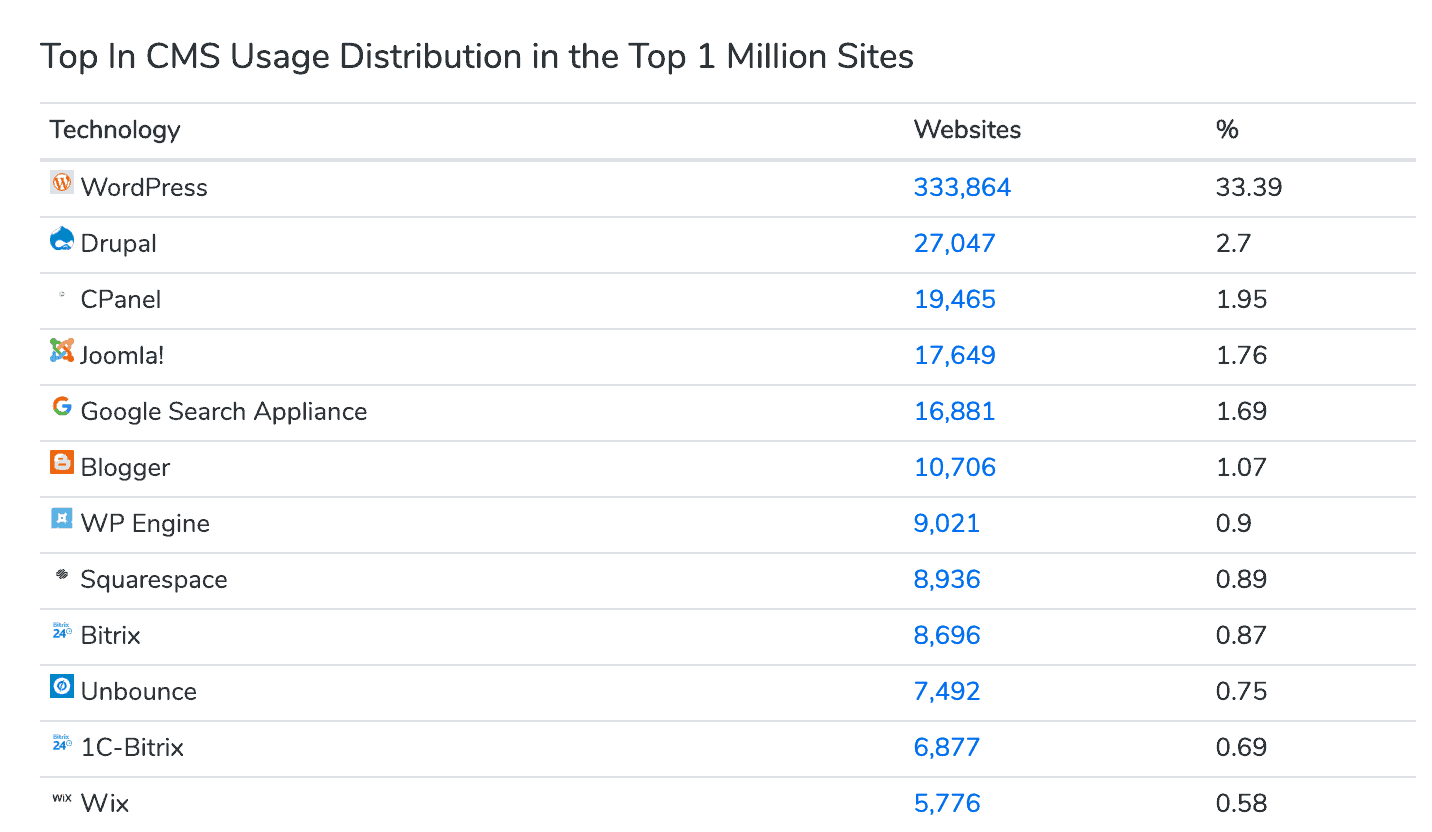The width and height of the screenshot is (1432, 832).
Task: Click the Unbounce logo icon
Action: (x=62, y=687)
